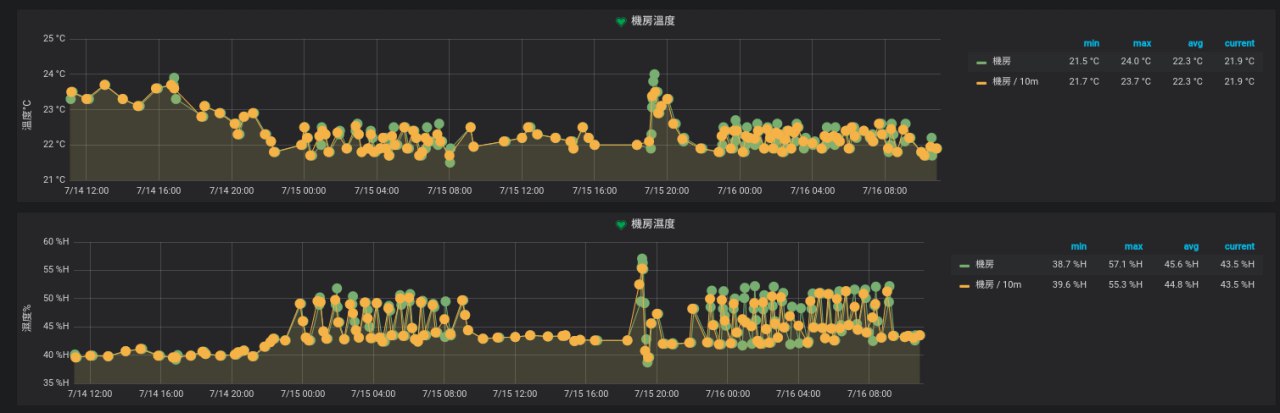Sort temperature legend by max column

pyautogui.click(x=1142, y=43)
